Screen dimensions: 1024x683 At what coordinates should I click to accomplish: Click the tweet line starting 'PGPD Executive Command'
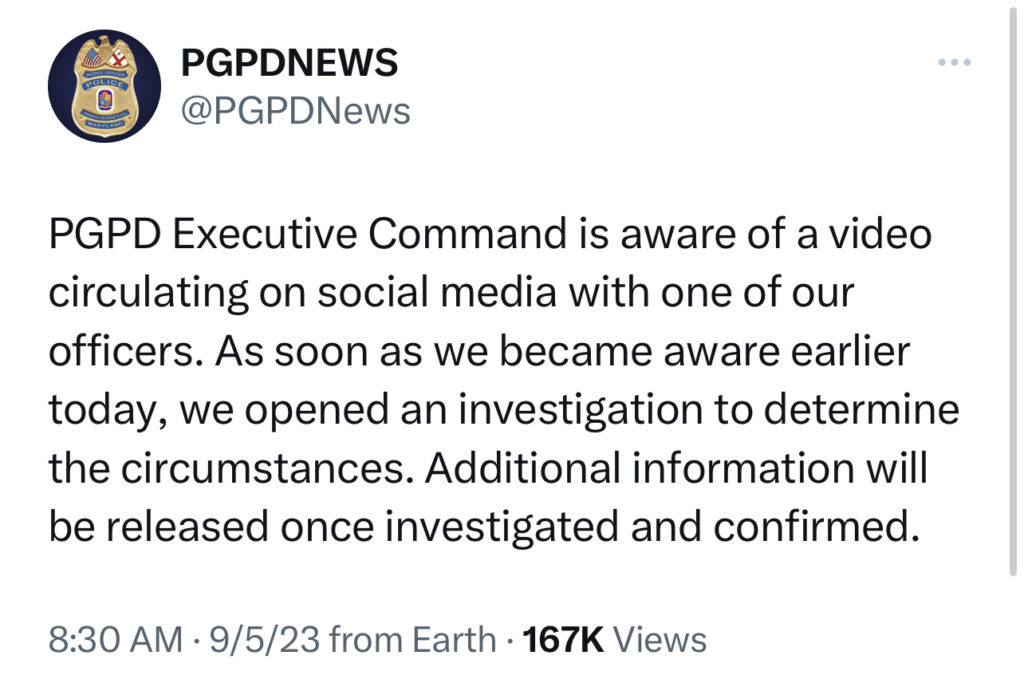pos(490,234)
